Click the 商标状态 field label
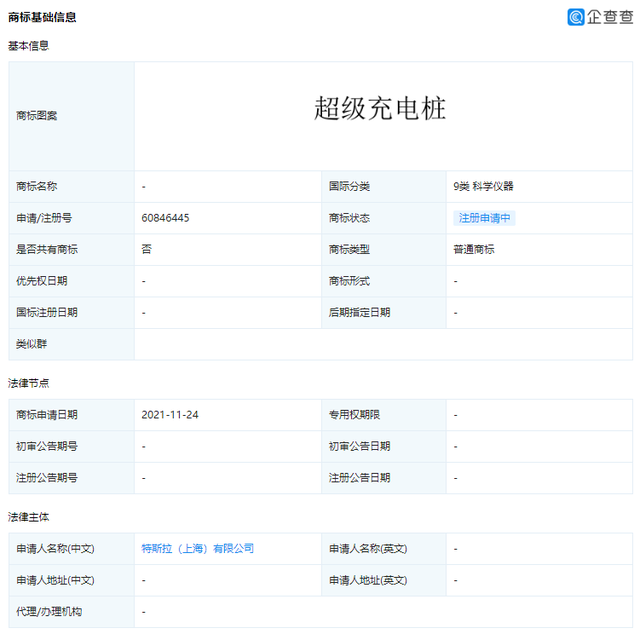Screen dimensions: 640x634 coord(349,218)
